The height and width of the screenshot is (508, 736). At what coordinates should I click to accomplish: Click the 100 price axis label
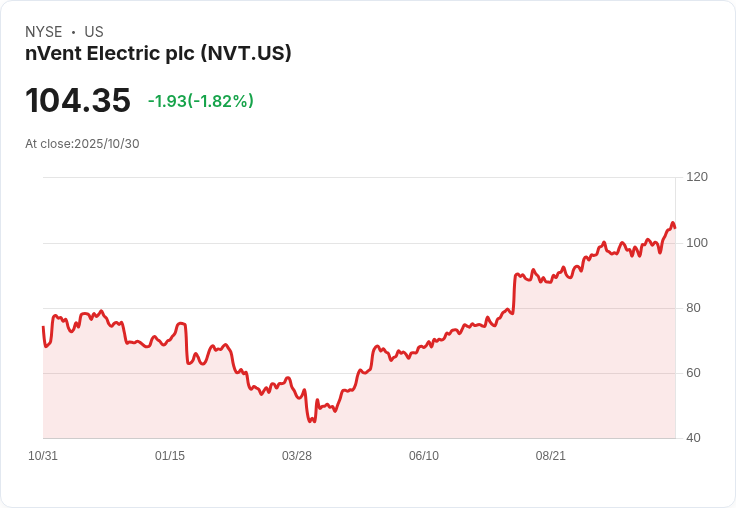pos(697,243)
